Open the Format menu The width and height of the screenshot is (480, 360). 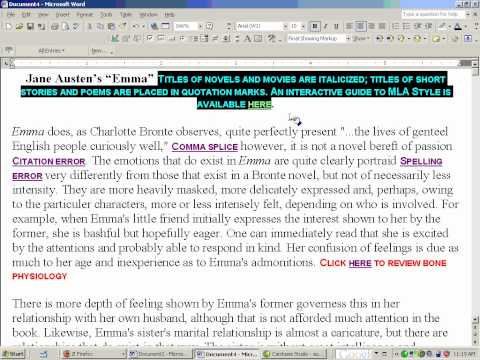point(85,15)
